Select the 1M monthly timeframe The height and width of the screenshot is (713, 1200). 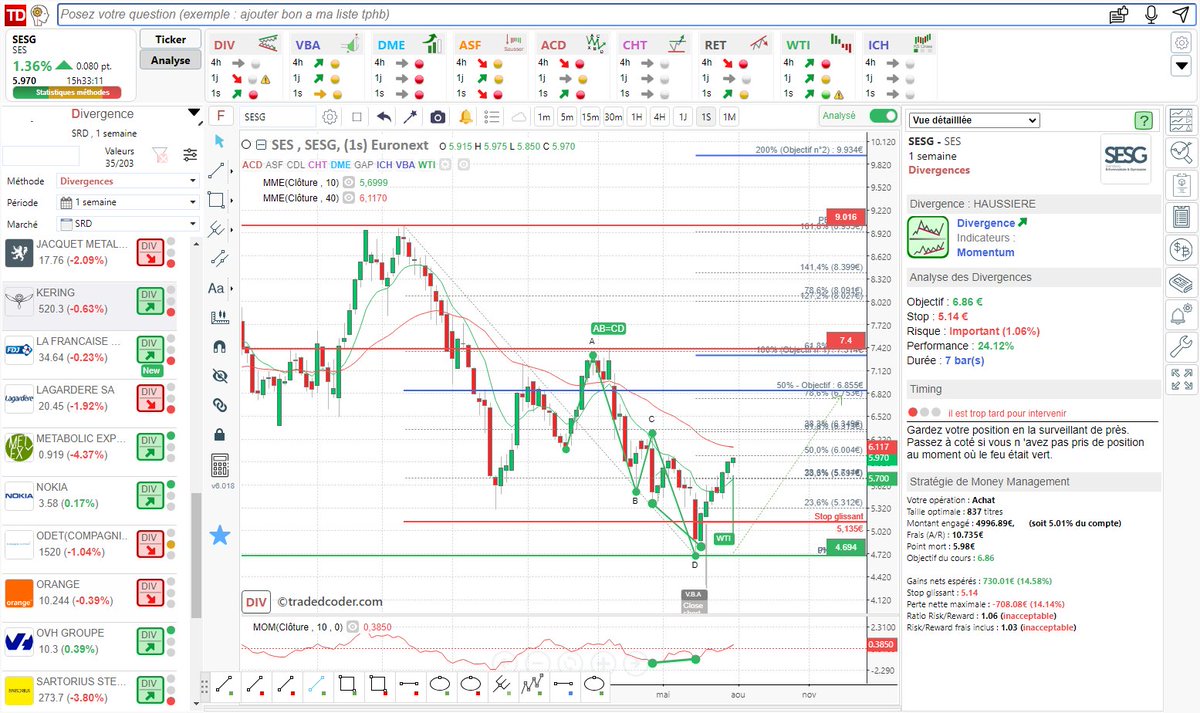[x=729, y=117]
